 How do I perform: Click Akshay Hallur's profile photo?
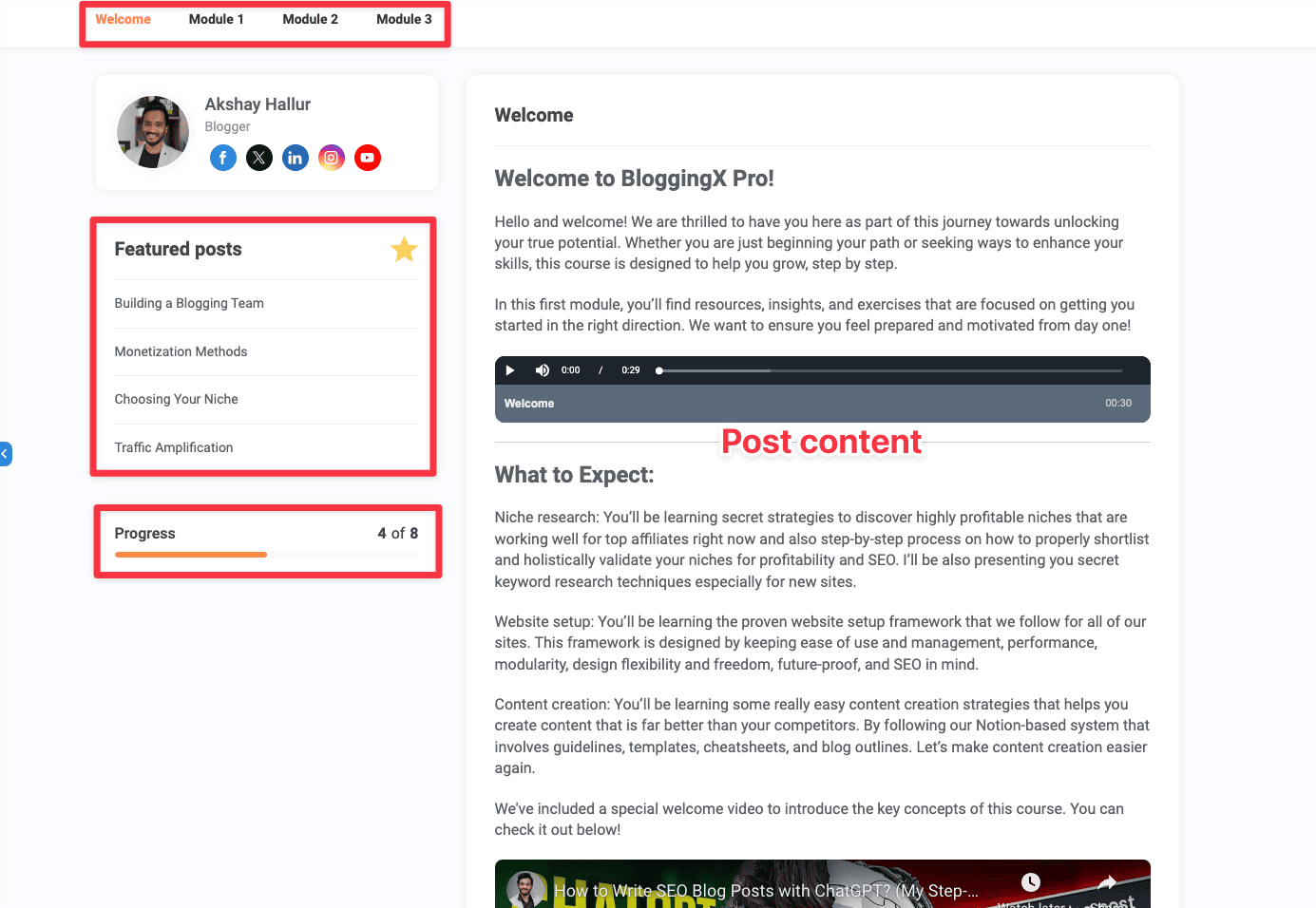tap(153, 132)
